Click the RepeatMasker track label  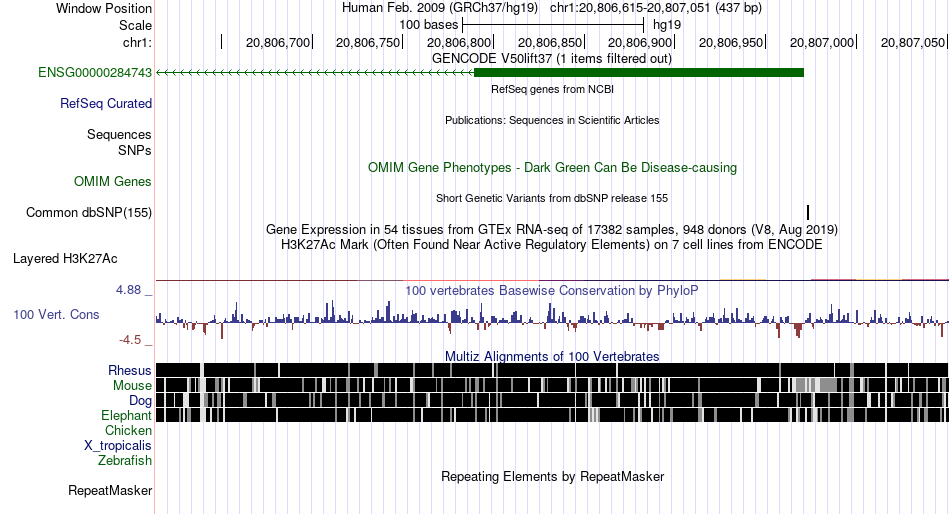coord(110,490)
